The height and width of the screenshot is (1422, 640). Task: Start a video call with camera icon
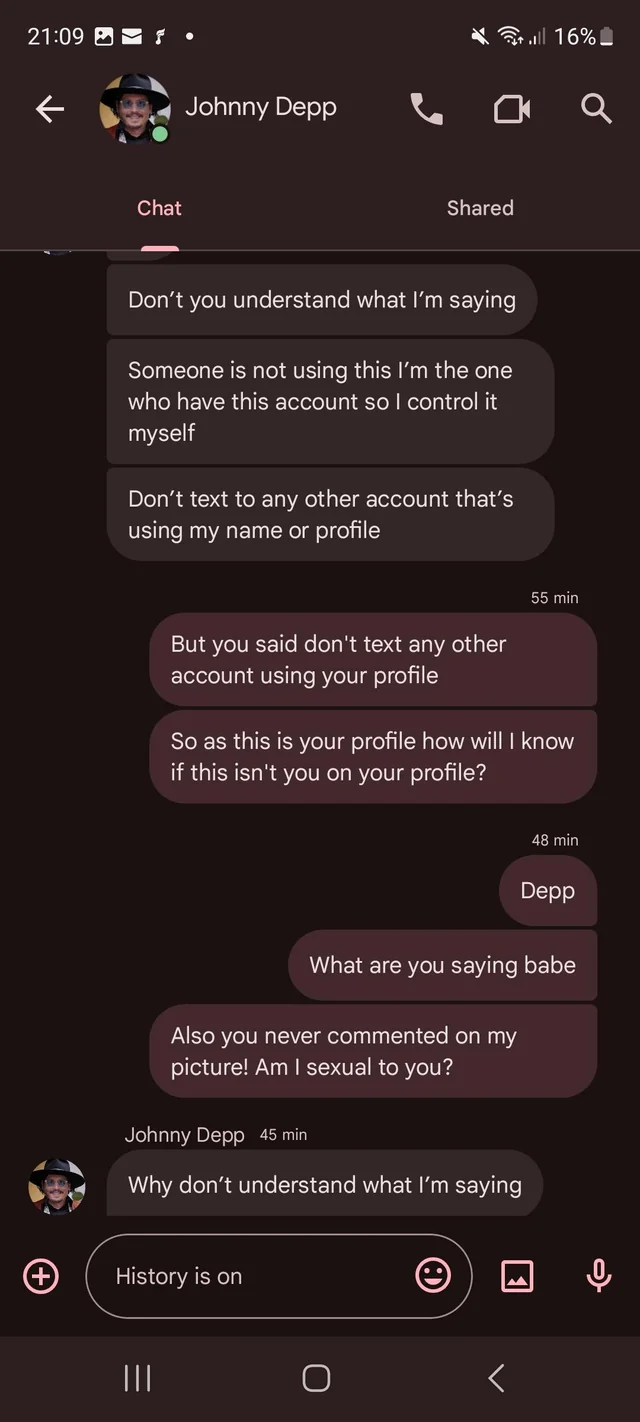pos(512,109)
